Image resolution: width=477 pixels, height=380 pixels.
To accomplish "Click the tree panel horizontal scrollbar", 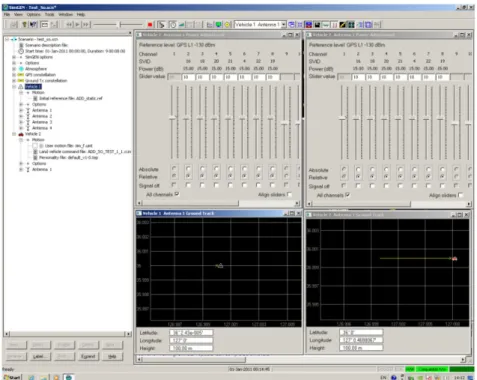I will tap(68, 334).
